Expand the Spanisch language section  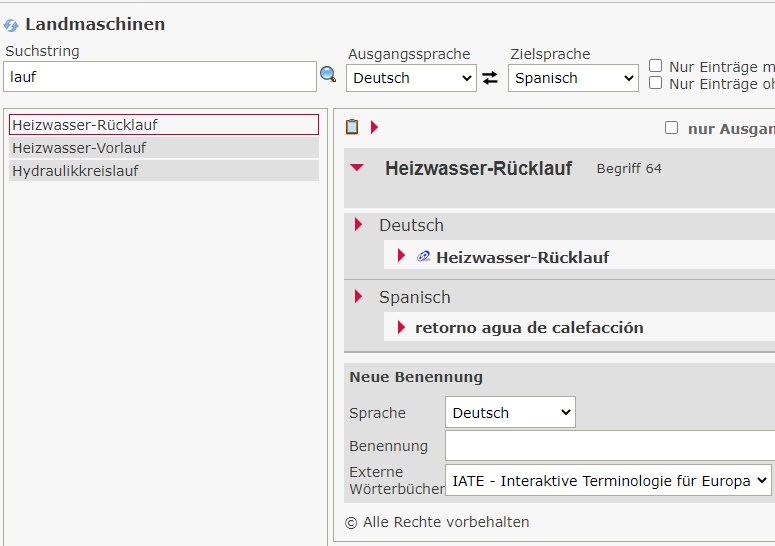click(359, 297)
